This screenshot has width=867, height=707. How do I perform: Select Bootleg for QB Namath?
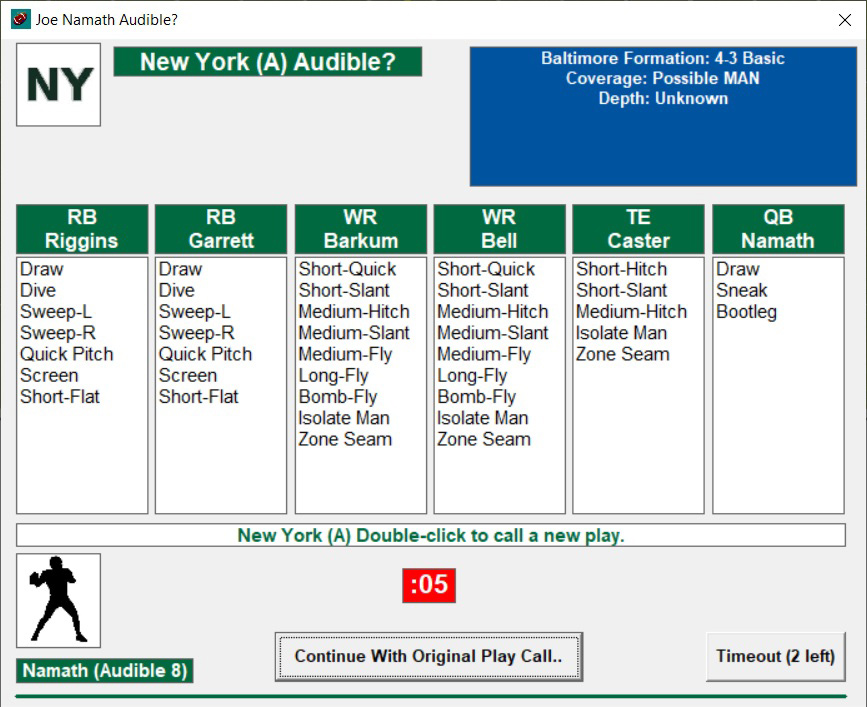point(746,312)
